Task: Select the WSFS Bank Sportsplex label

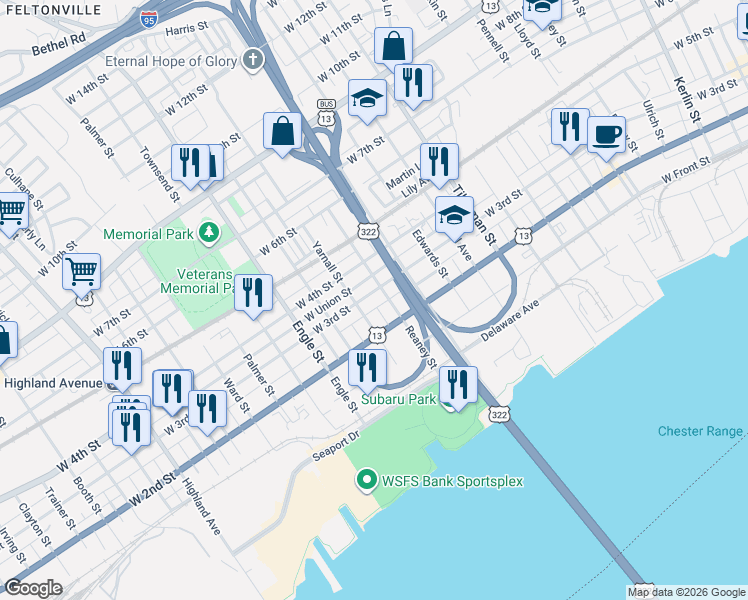Action: click(x=452, y=481)
